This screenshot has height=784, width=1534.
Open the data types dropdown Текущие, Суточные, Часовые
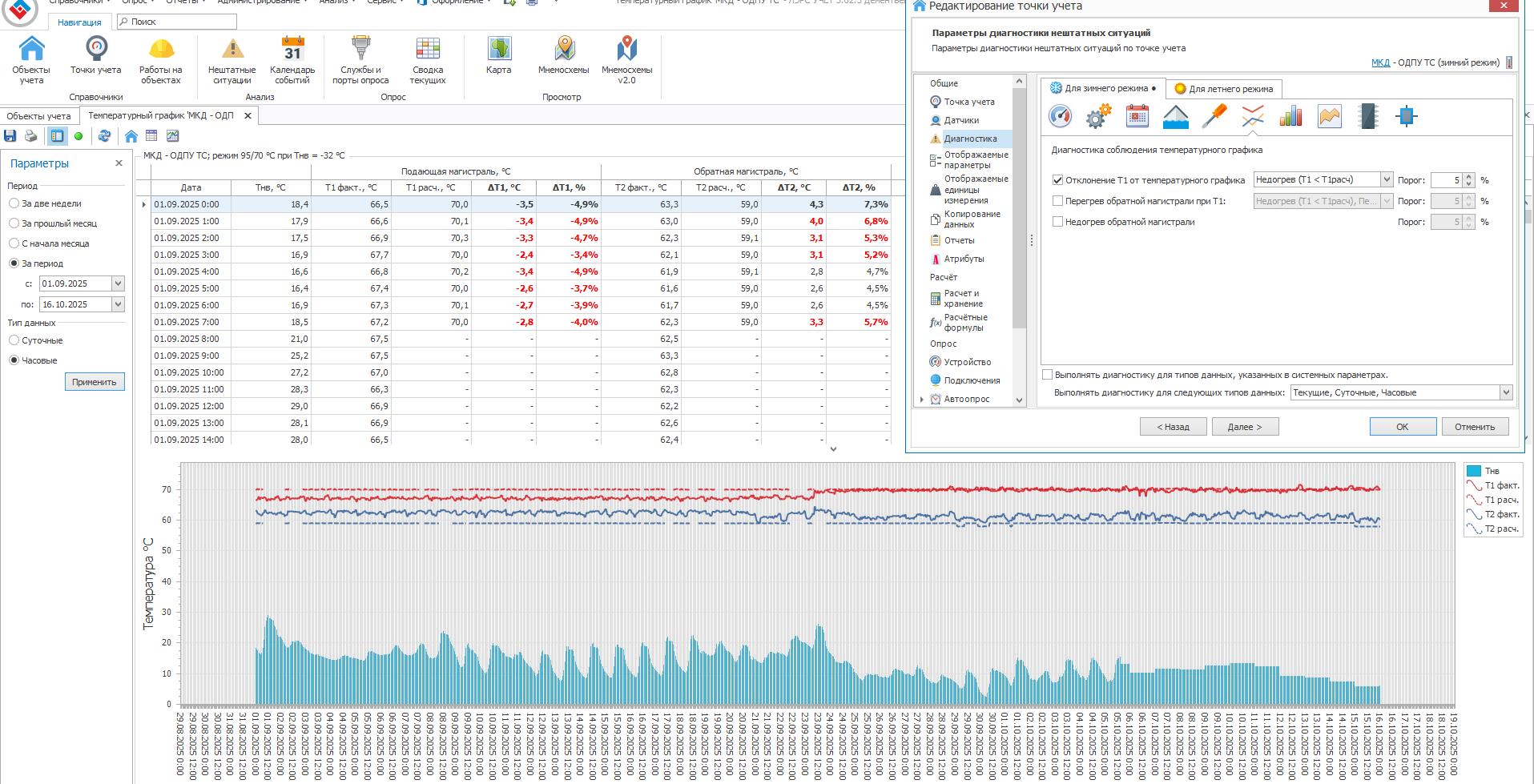click(x=1505, y=392)
